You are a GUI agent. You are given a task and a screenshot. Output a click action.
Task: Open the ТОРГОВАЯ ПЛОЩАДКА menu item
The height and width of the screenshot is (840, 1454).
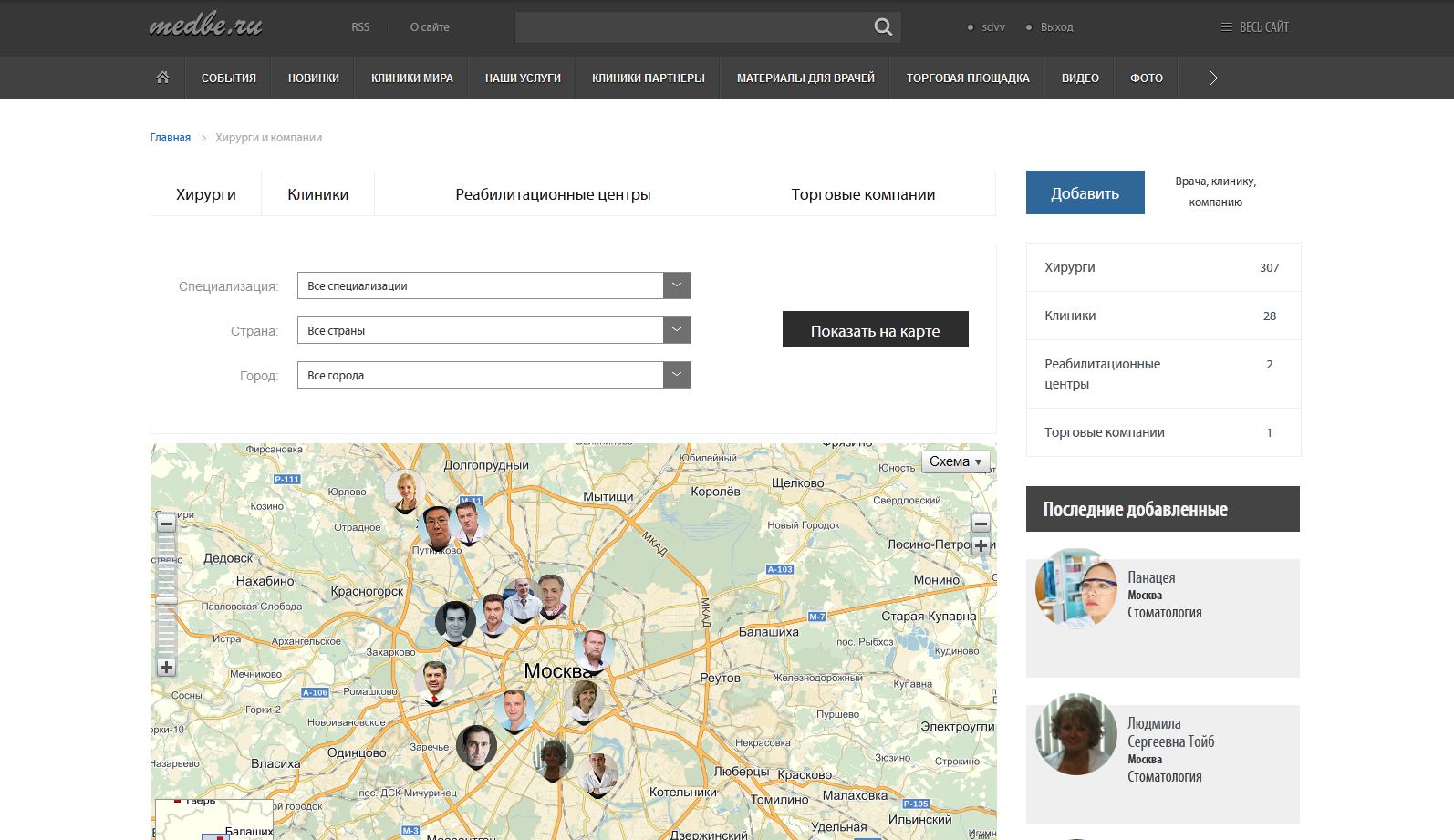tap(968, 78)
